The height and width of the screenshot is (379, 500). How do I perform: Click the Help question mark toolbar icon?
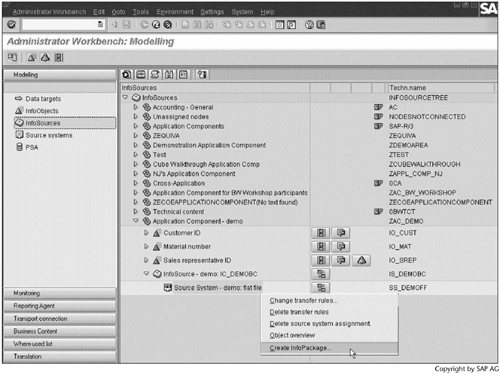[x=309, y=25]
